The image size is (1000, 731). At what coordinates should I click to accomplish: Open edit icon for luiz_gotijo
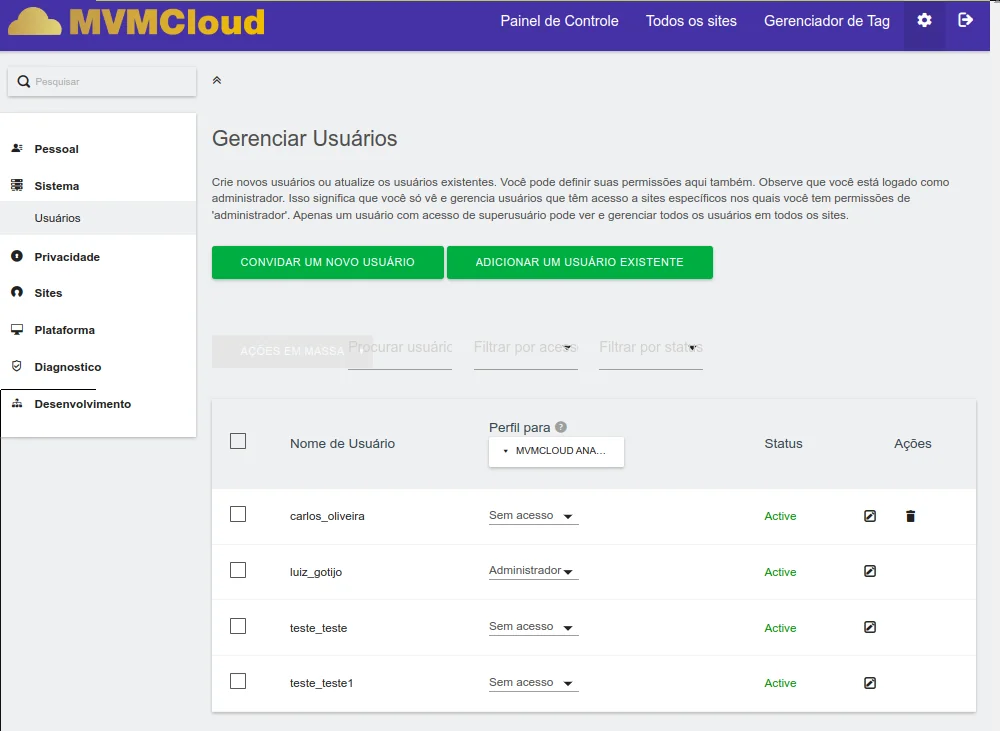pyautogui.click(x=870, y=572)
